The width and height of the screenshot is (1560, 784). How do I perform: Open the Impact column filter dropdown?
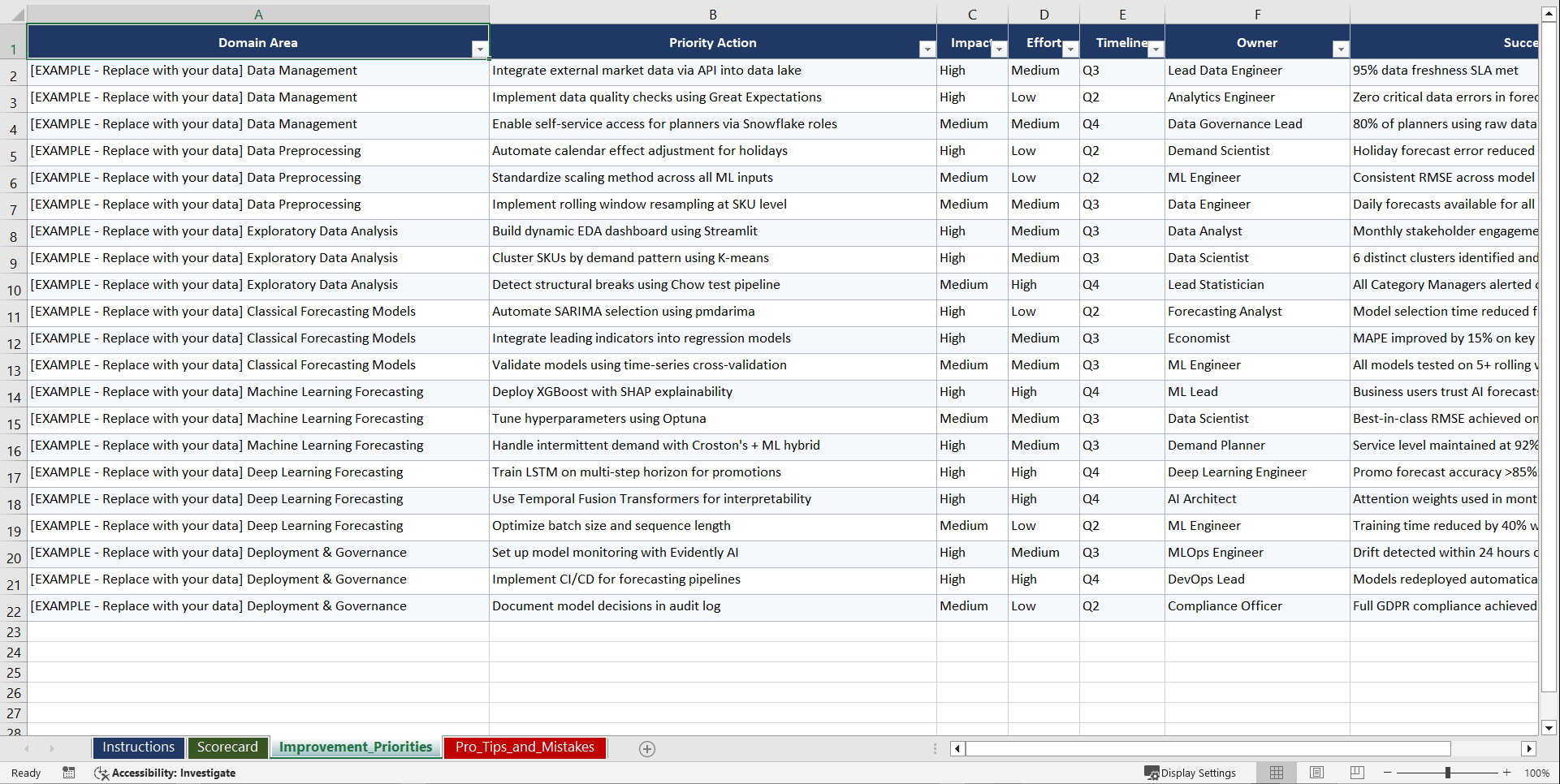(999, 50)
